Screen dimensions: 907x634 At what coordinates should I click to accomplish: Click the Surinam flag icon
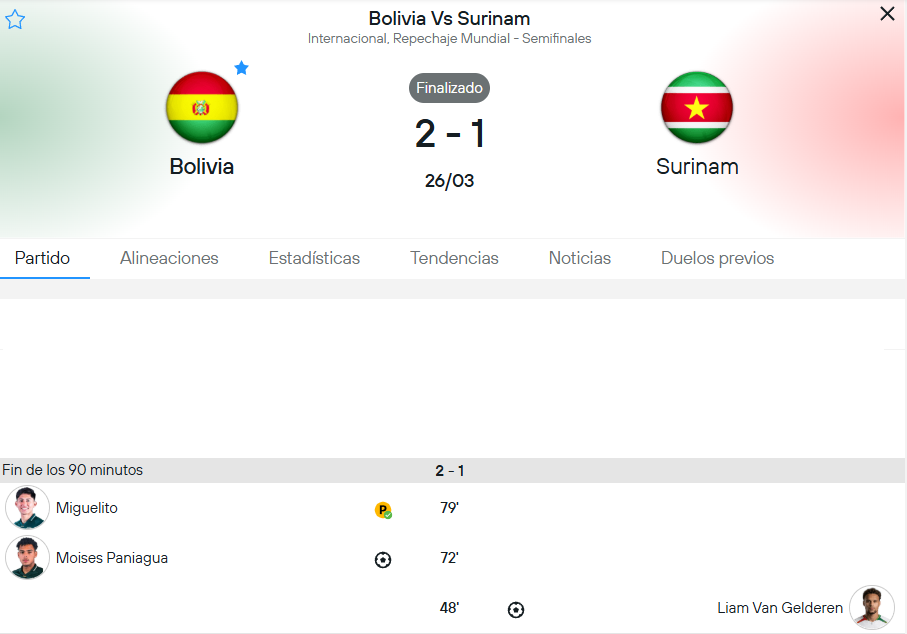pyautogui.click(x=697, y=107)
